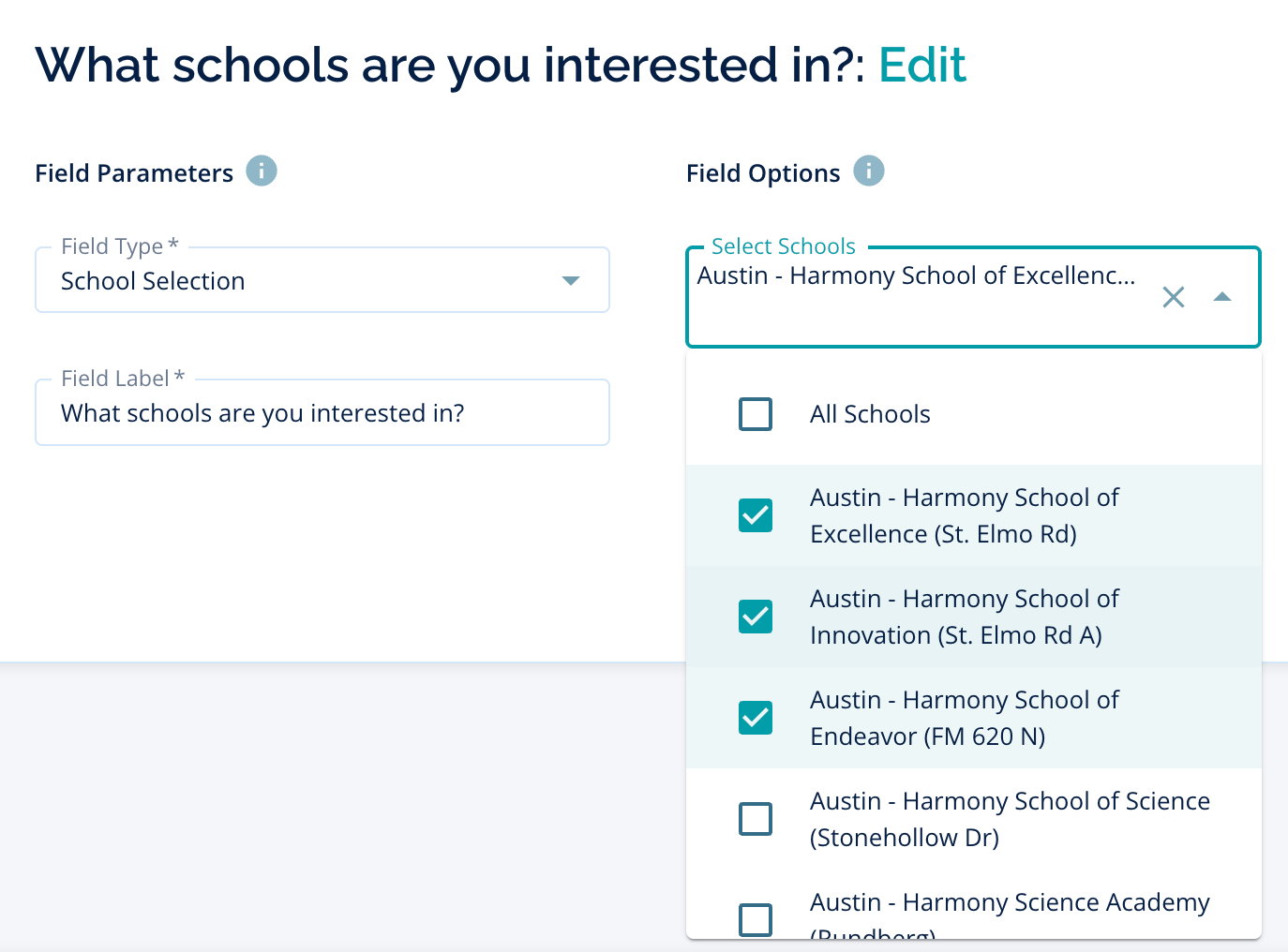Select Excellence (St. Elmo Rd) option text
1288x952 pixels.
point(964,515)
